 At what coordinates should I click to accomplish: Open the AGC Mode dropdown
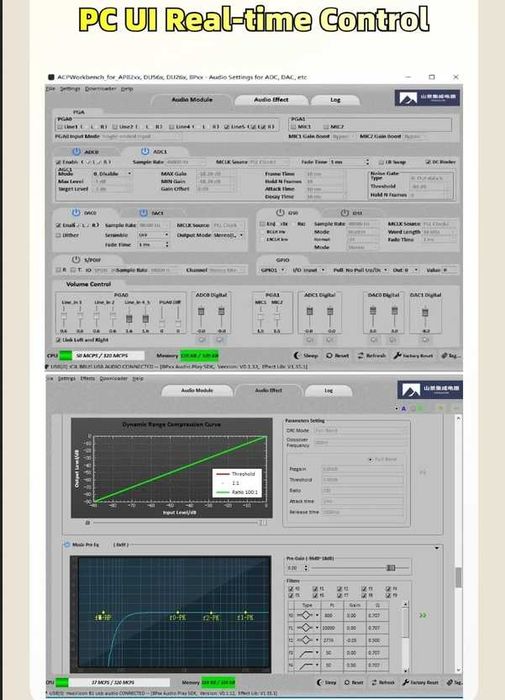coord(112,174)
